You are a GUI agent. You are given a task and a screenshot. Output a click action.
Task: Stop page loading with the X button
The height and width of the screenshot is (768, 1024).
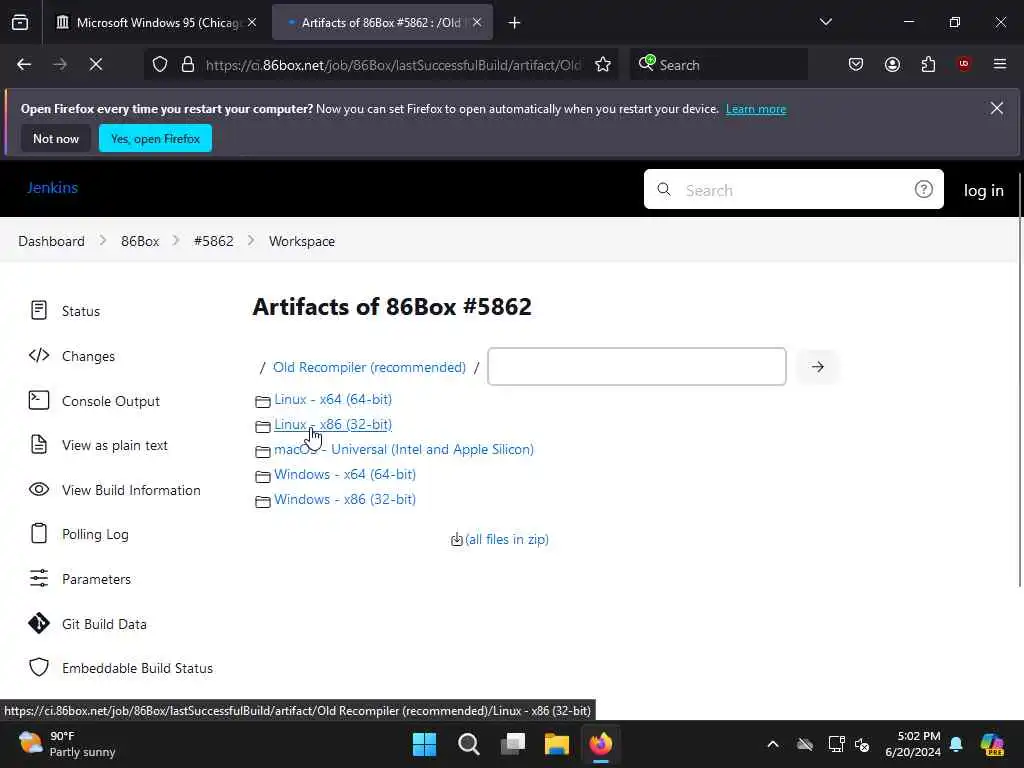[x=95, y=64]
